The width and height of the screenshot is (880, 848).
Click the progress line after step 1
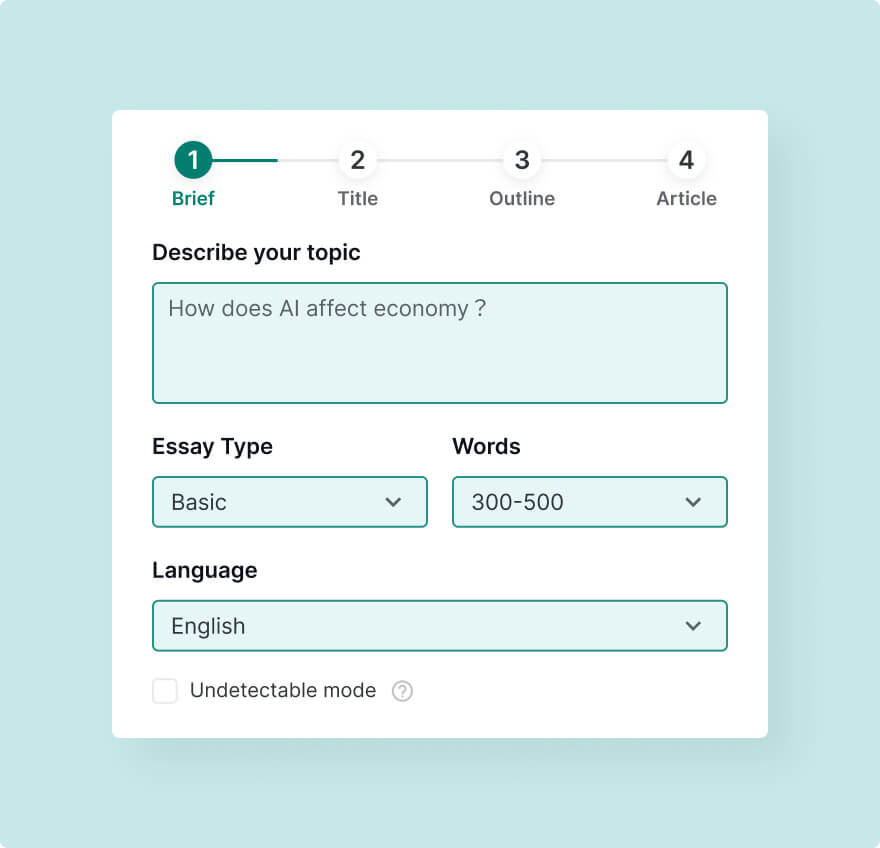click(275, 161)
